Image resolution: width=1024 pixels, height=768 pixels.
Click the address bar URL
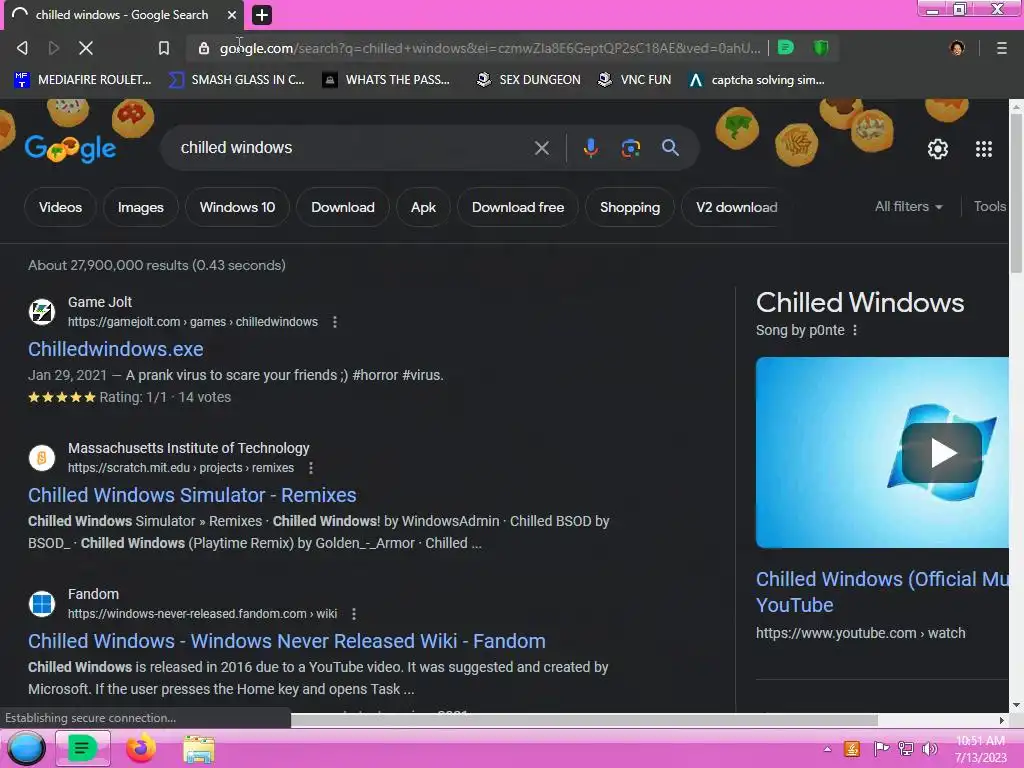(490, 48)
